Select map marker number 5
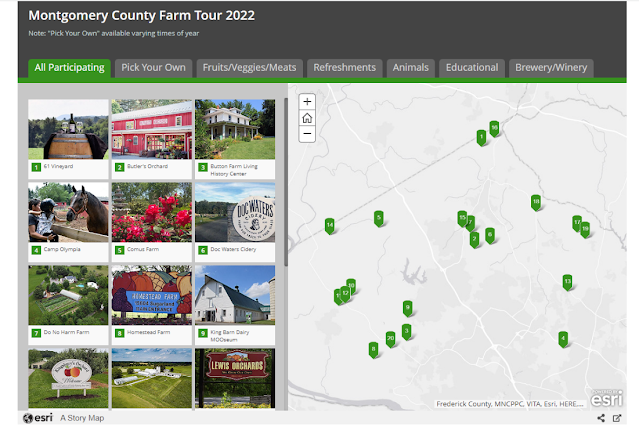Screen dimensions: 639x434 (379, 218)
